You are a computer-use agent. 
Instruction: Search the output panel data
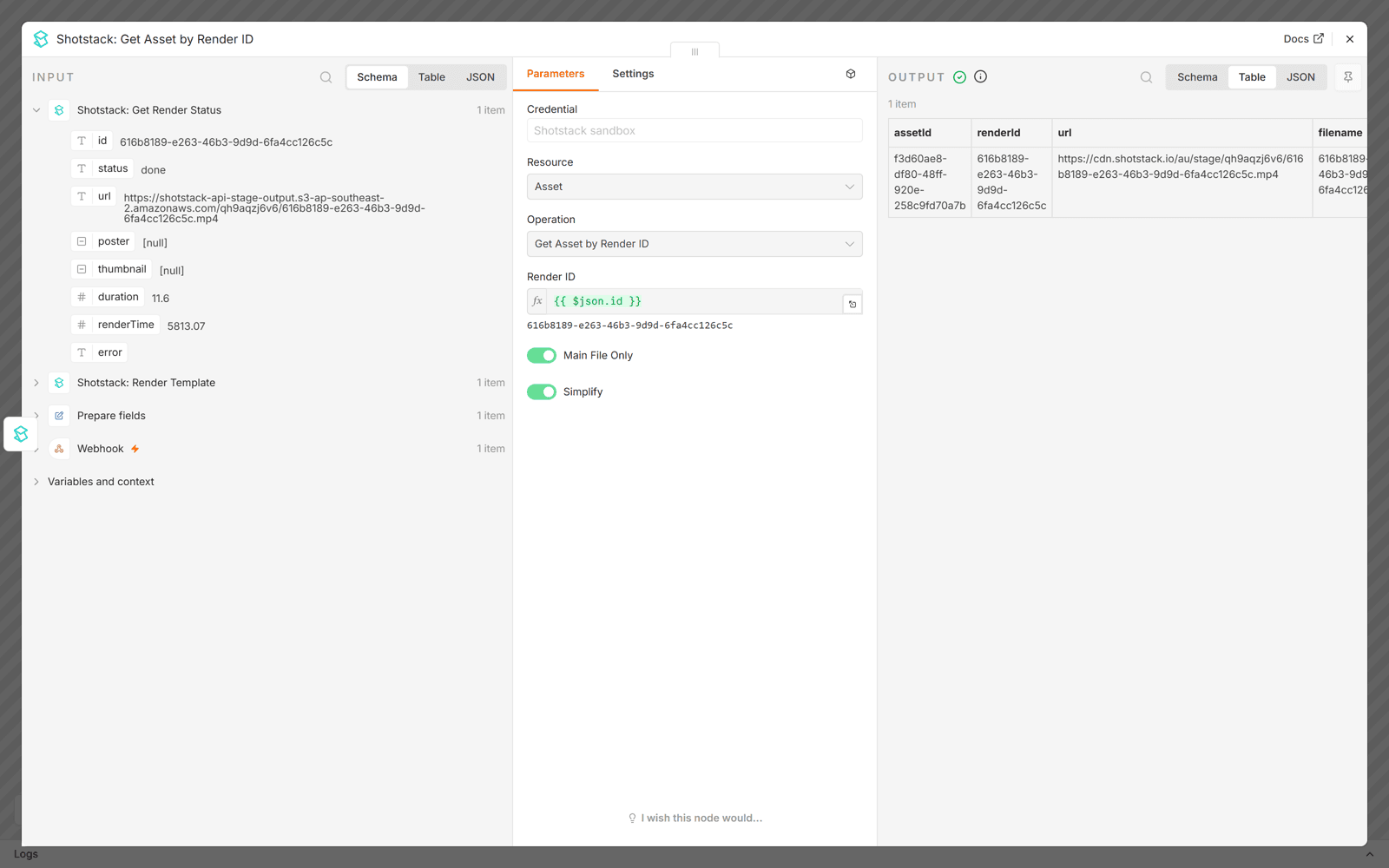click(1146, 77)
